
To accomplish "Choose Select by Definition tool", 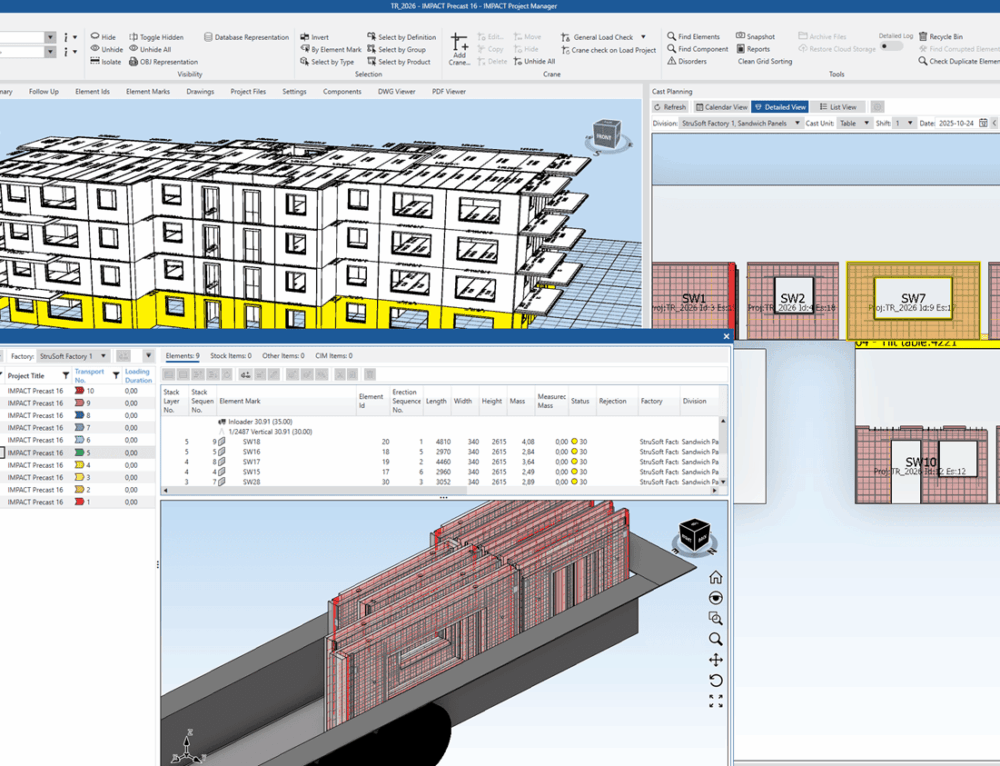I will [401, 37].
